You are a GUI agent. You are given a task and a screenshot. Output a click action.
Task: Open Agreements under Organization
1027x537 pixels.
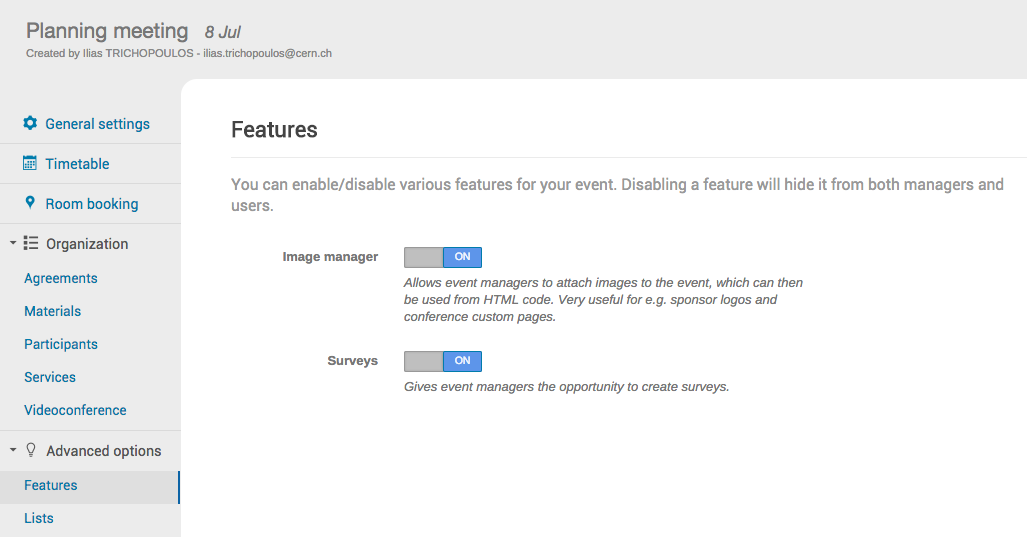point(61,278)
